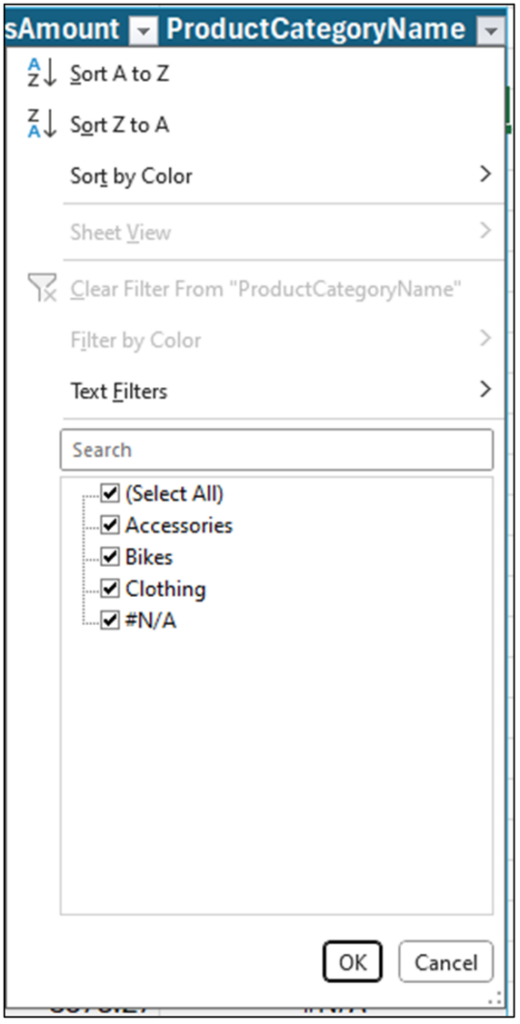Click the Sort A to Z icon
This screenshot has height=1024, width=520.
(42, 73)
